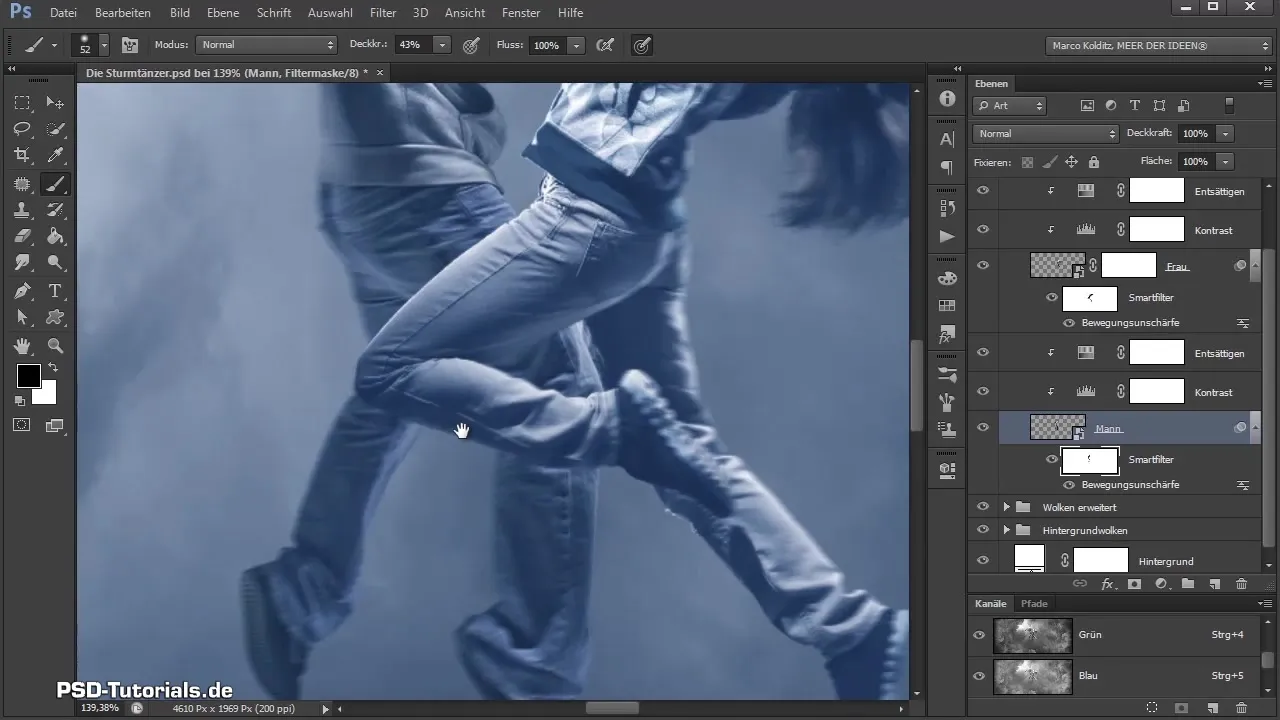Hide the Wolken erweitert group
The width and height of the screenshot is (1280, 720).
(x=982, y=507)
